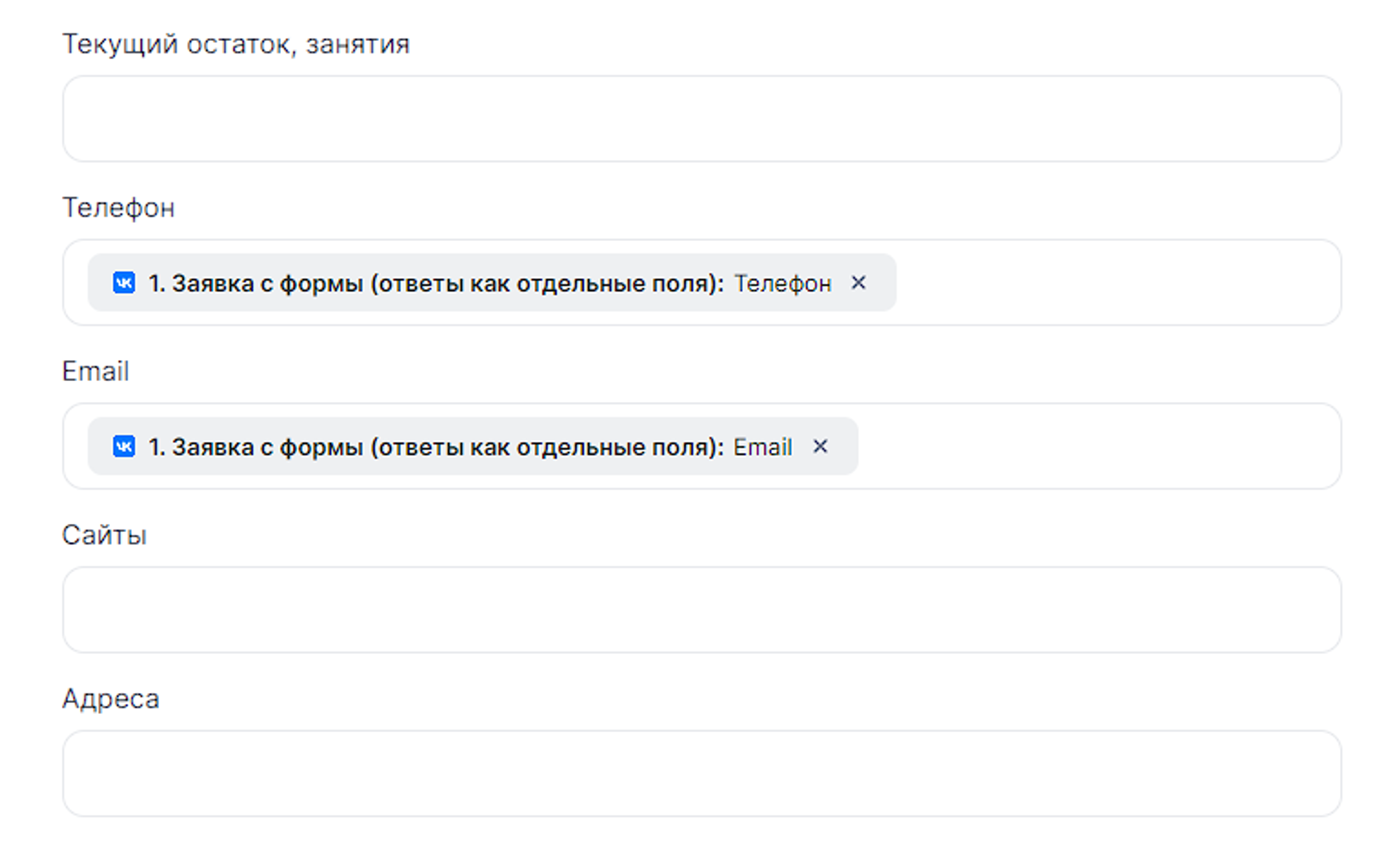Select the Телефон field's variable chip

tap(491, 283)
